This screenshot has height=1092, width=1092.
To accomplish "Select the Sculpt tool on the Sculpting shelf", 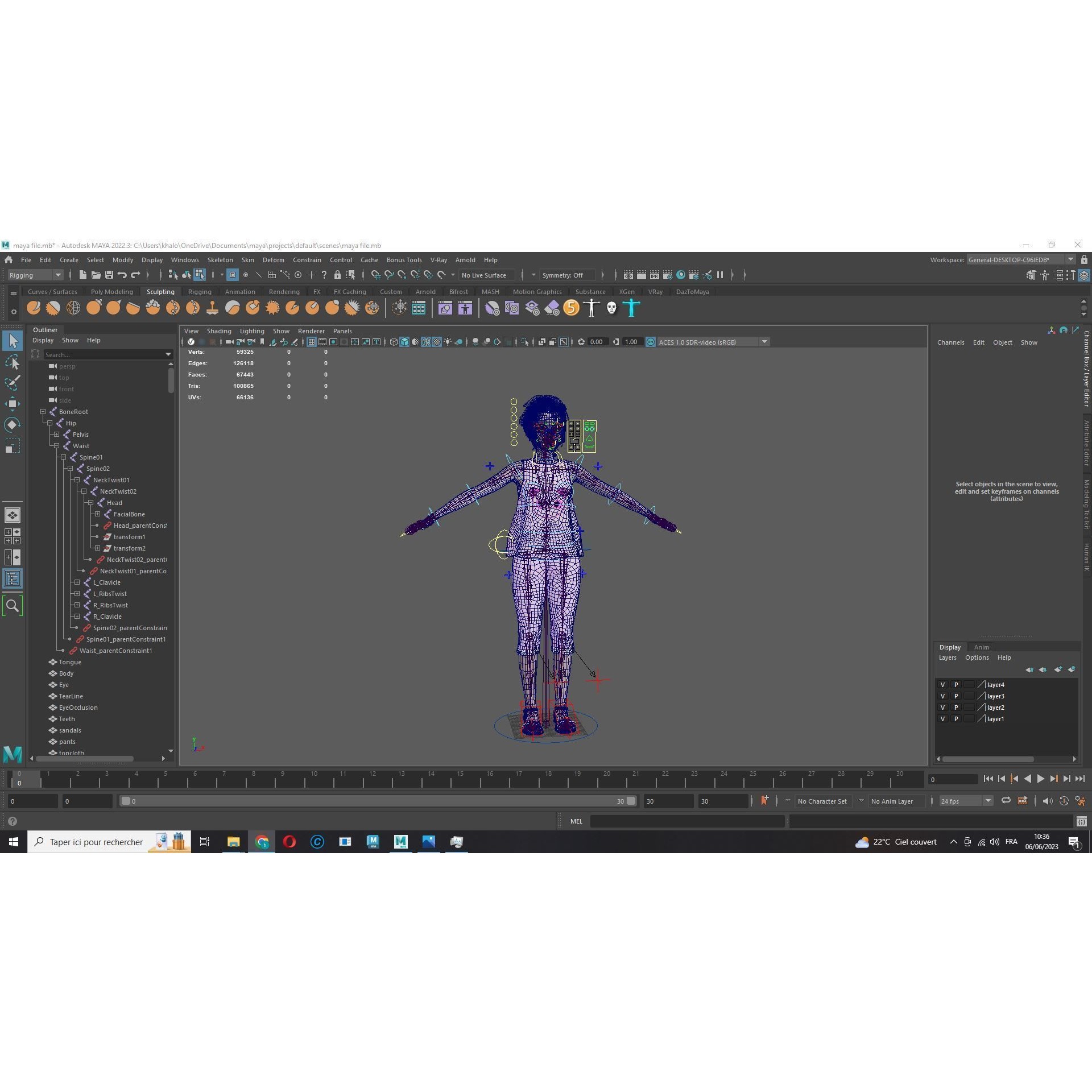I will coord(34,308).
